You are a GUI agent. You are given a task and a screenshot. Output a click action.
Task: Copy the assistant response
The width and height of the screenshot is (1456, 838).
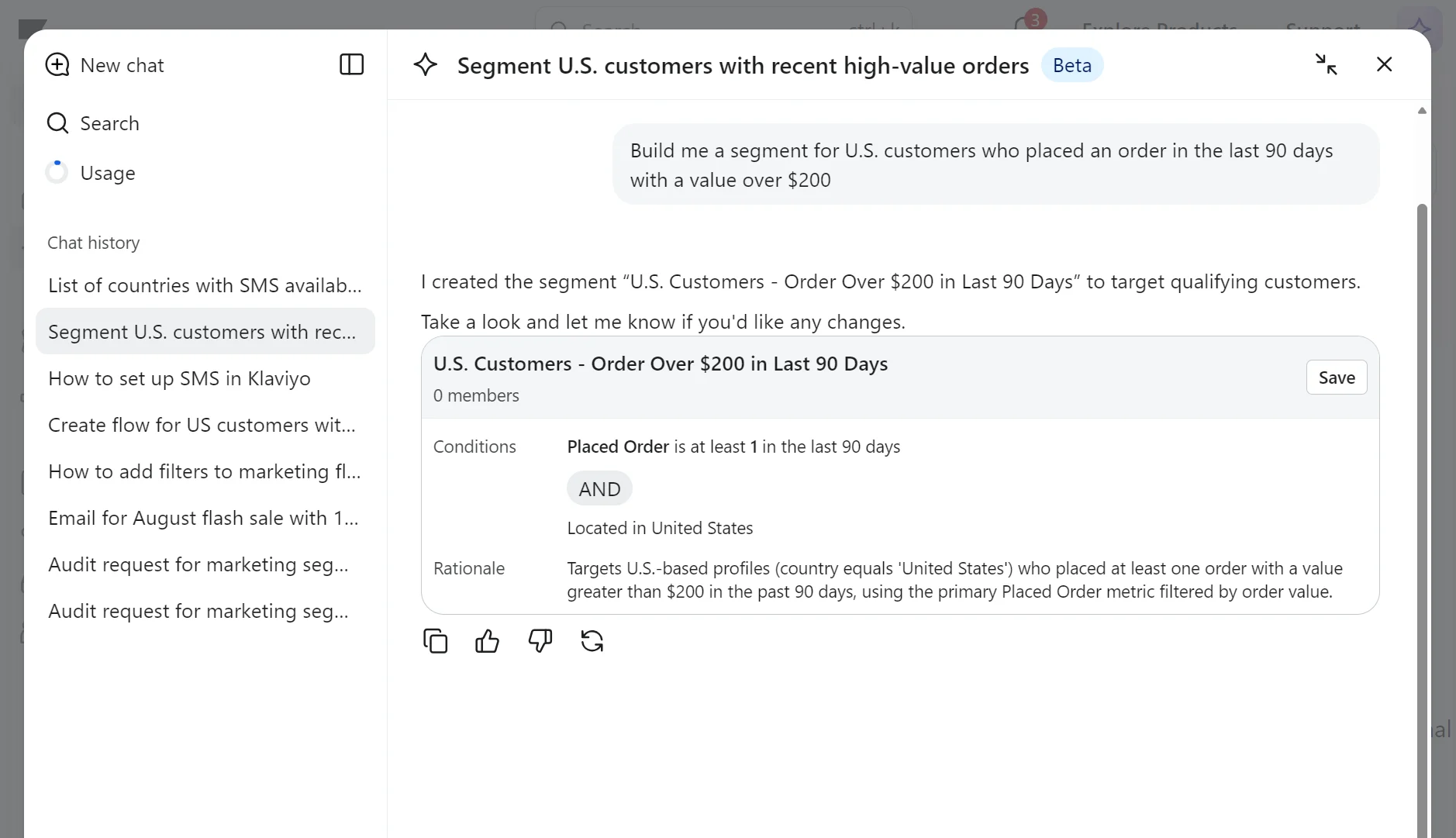pos(436,641)
